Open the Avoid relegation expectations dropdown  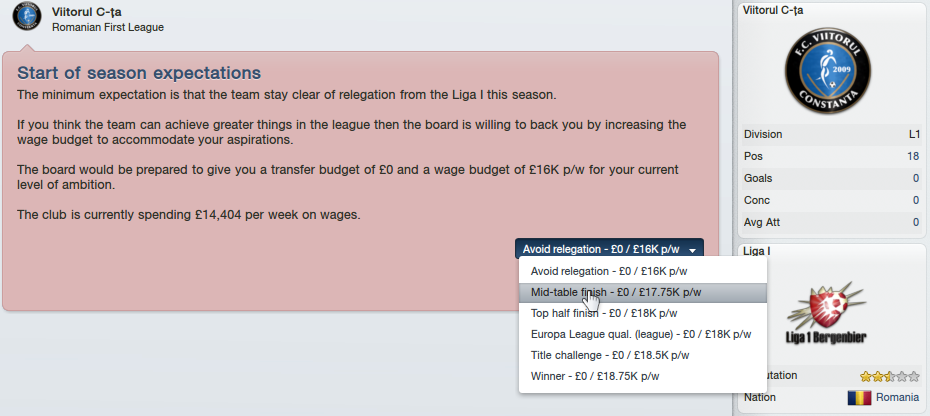coord(609,249)
